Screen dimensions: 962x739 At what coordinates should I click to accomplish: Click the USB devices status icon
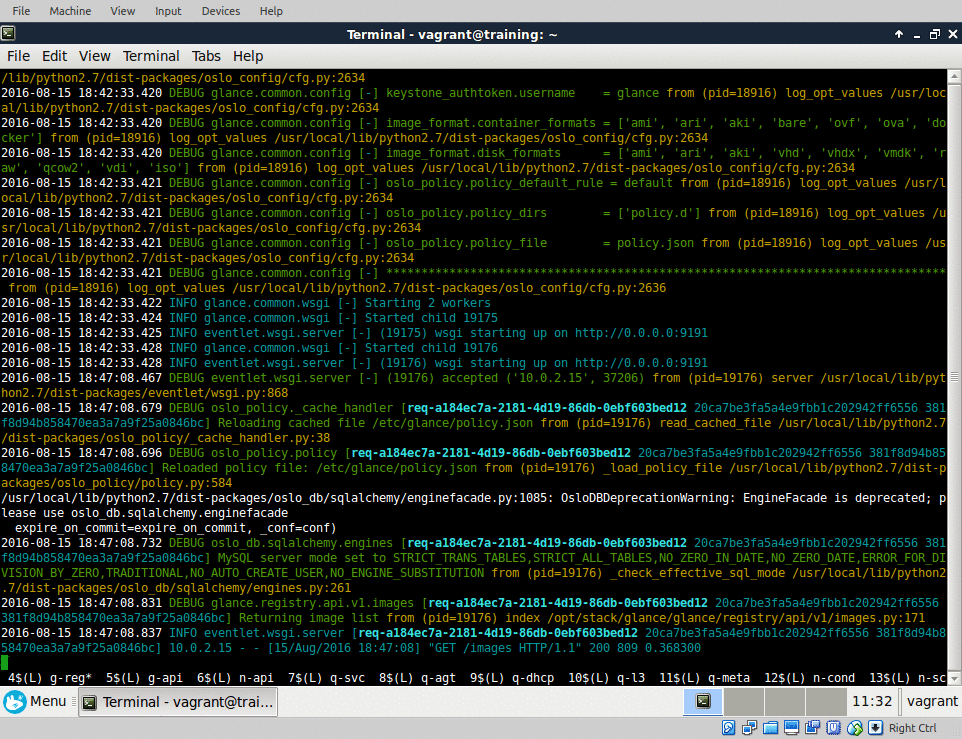pyautogui.click(x=833, y=727)
